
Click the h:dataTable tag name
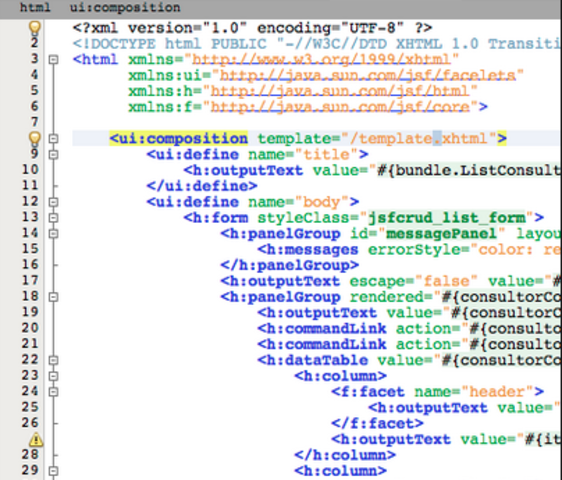[x=313, y=360]
